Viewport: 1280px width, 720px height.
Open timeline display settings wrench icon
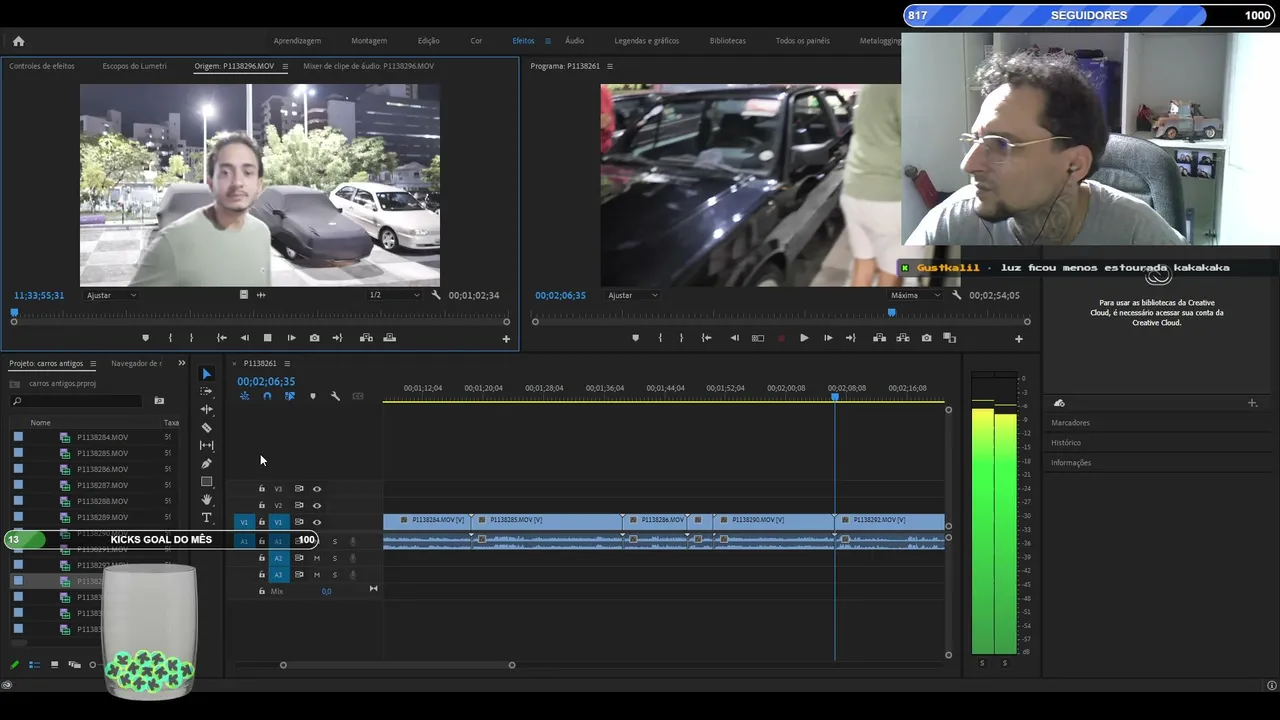335,396
